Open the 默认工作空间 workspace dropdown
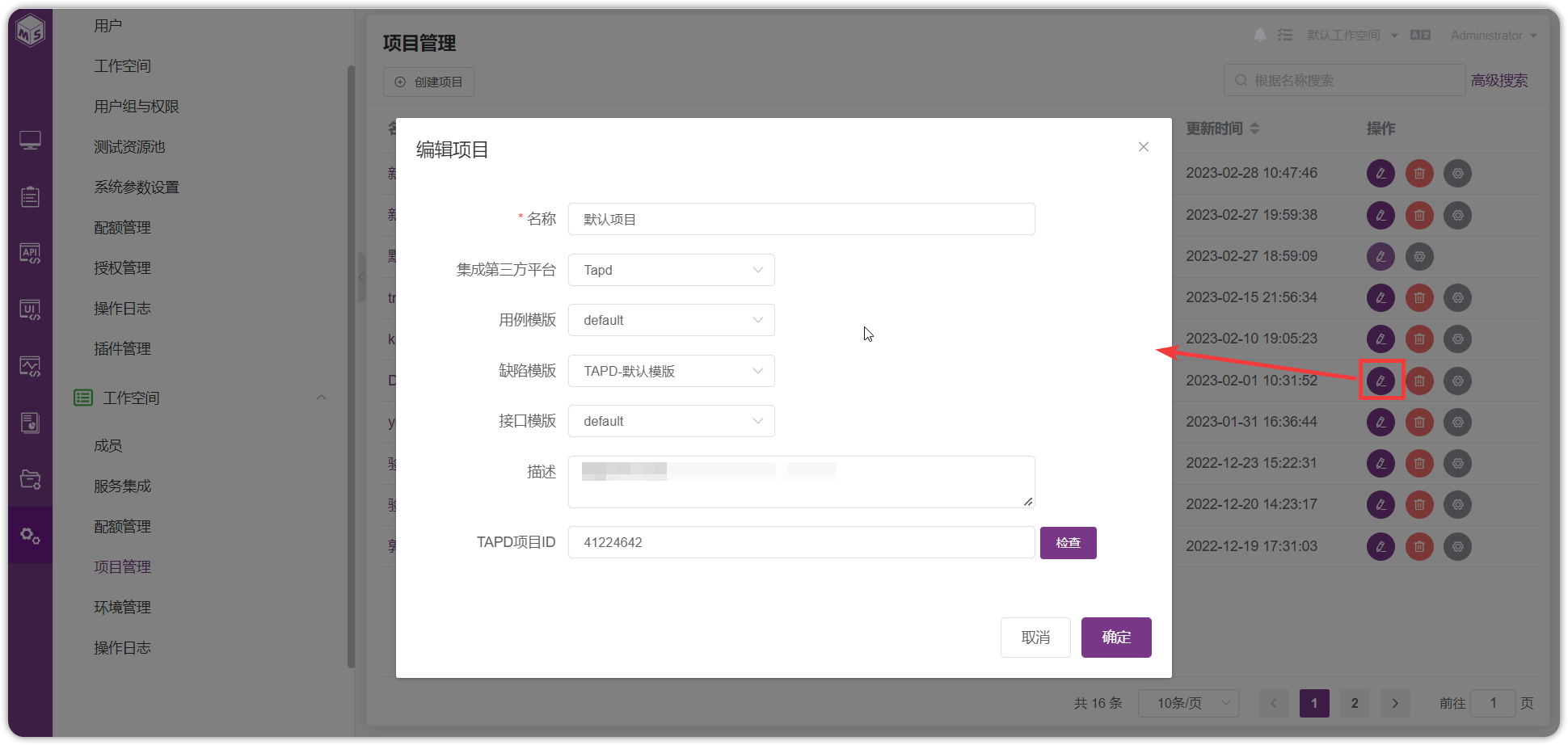The image size is (1568, 745). tap(1352, 35)
